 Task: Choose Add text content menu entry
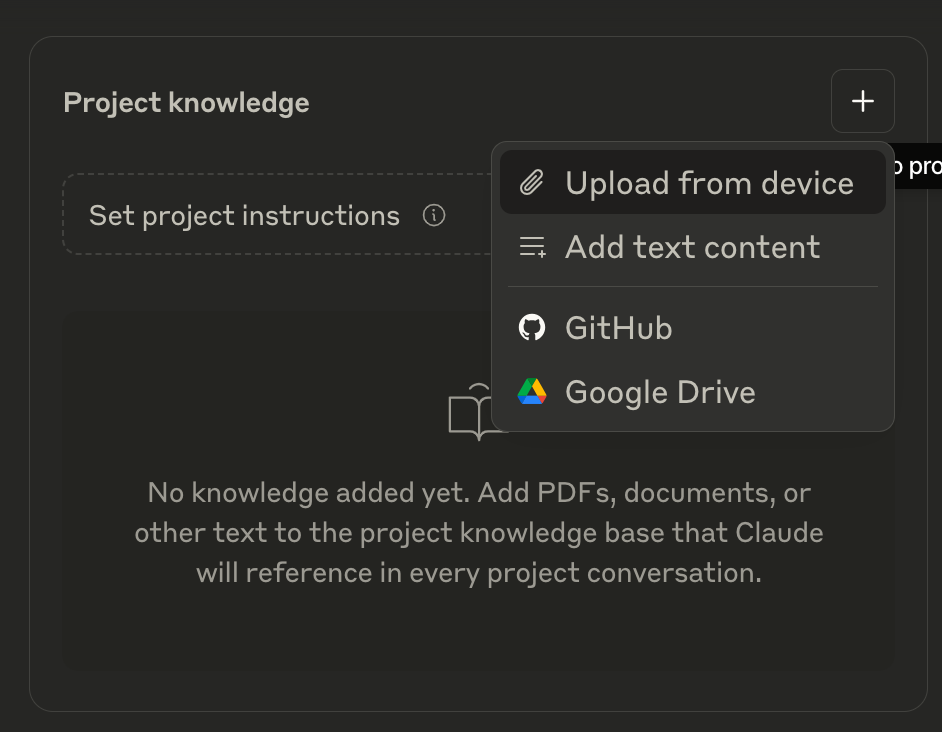click(x=693, y=247)
